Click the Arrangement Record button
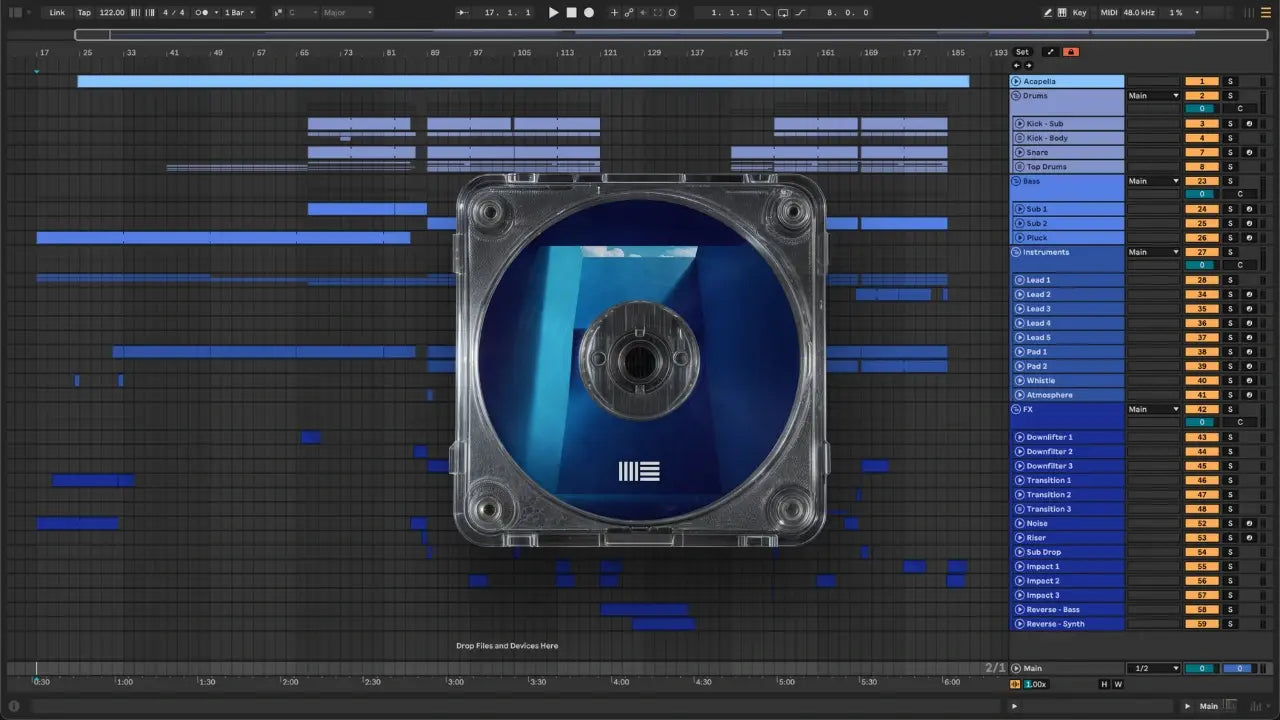 (x=589, y=13)
